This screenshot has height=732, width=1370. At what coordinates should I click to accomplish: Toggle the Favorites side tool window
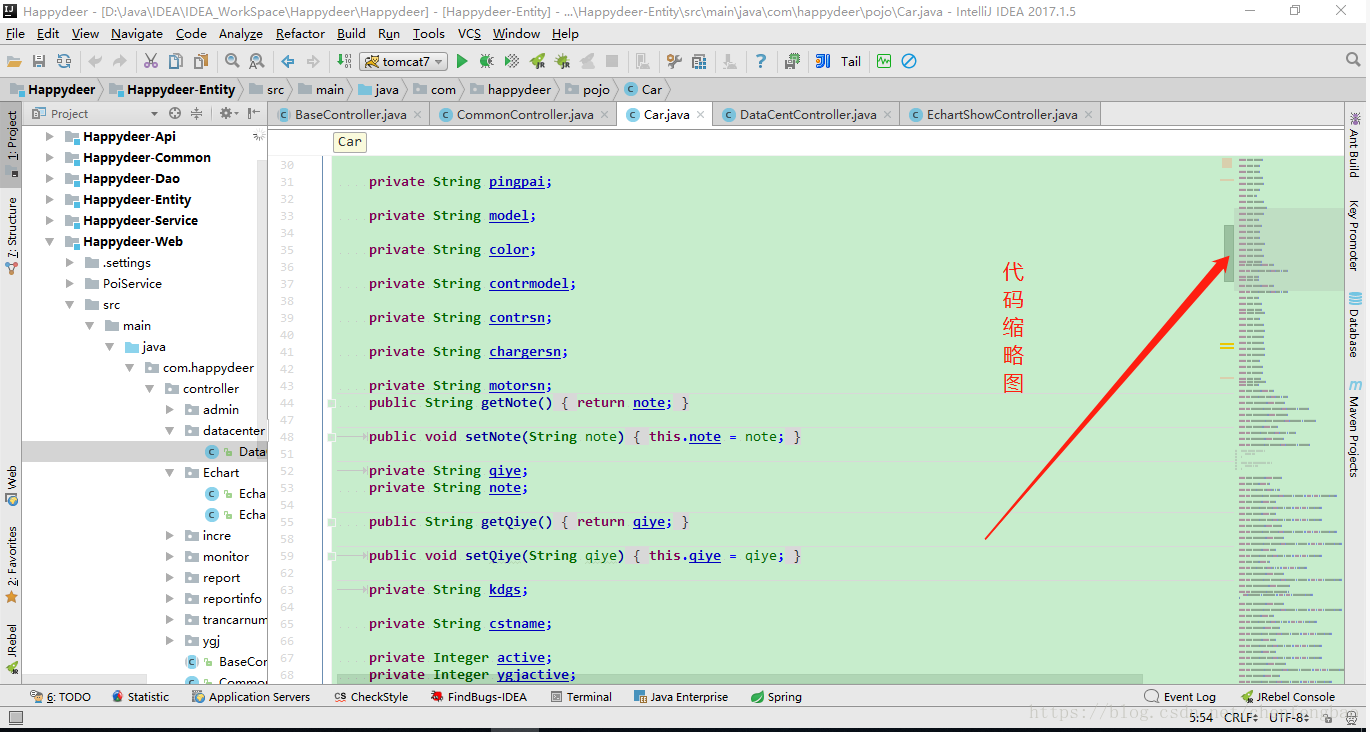pyautogui.click(x=12, y=565)
